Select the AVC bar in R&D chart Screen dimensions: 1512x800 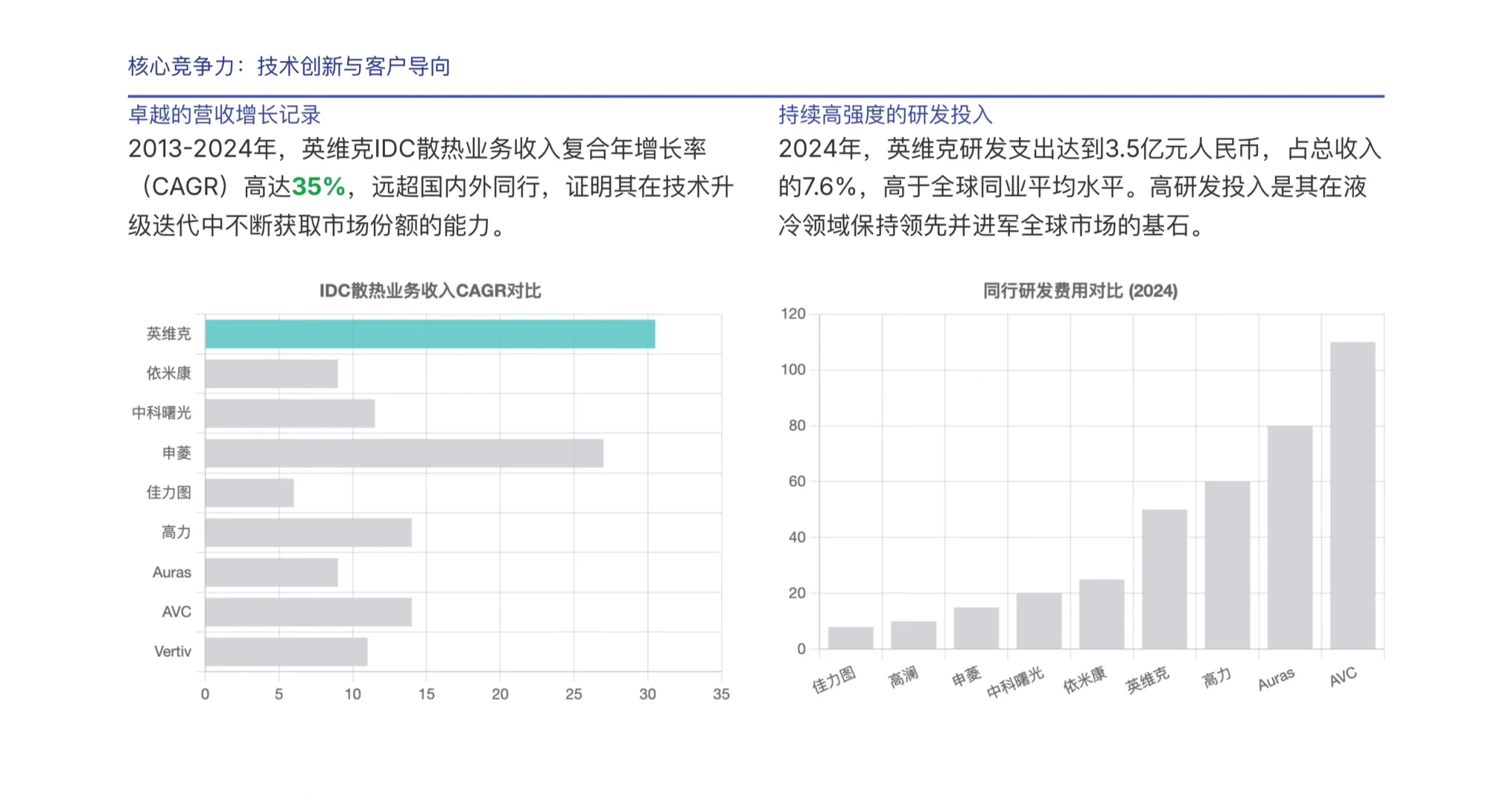(1352, 495)
